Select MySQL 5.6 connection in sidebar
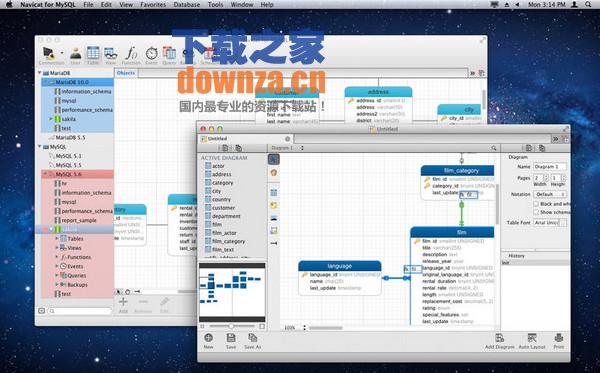 pos(77,174)
